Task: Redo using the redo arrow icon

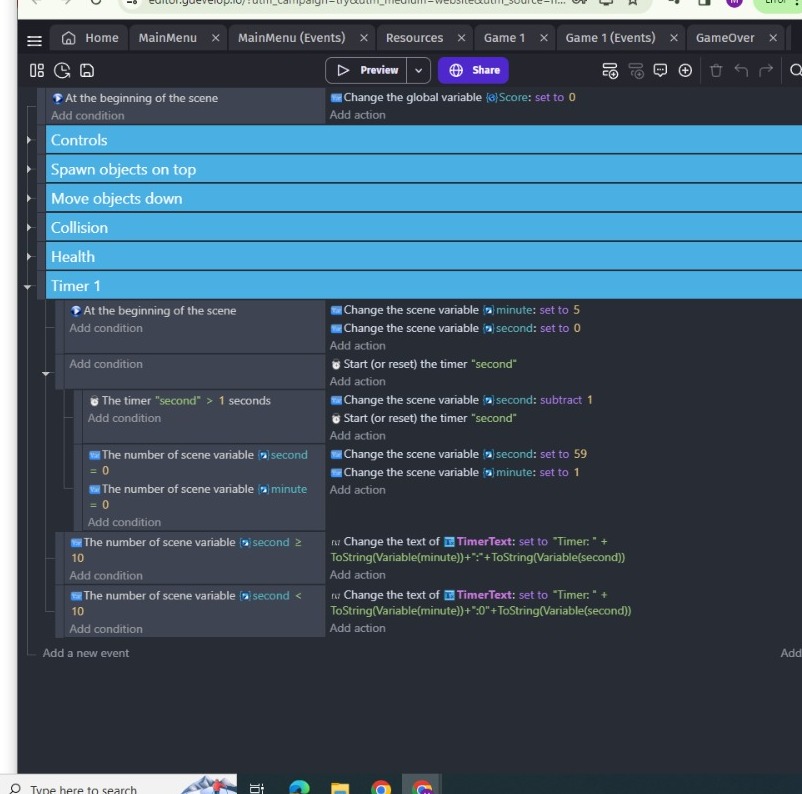Action: (765, 71)
